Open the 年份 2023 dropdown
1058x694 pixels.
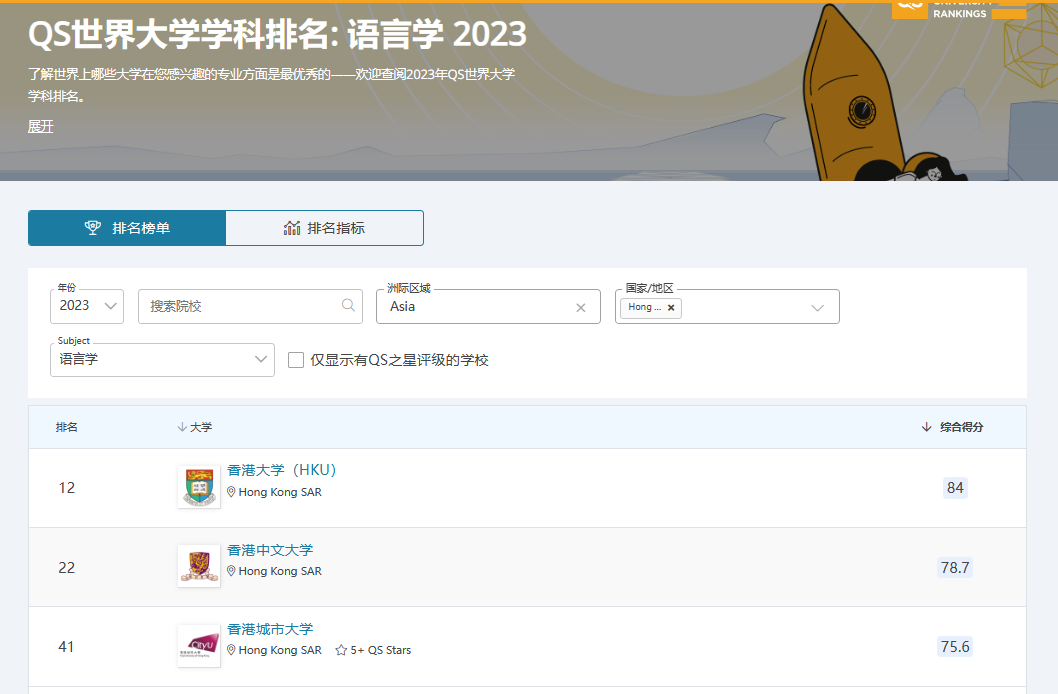click(87, 306)
